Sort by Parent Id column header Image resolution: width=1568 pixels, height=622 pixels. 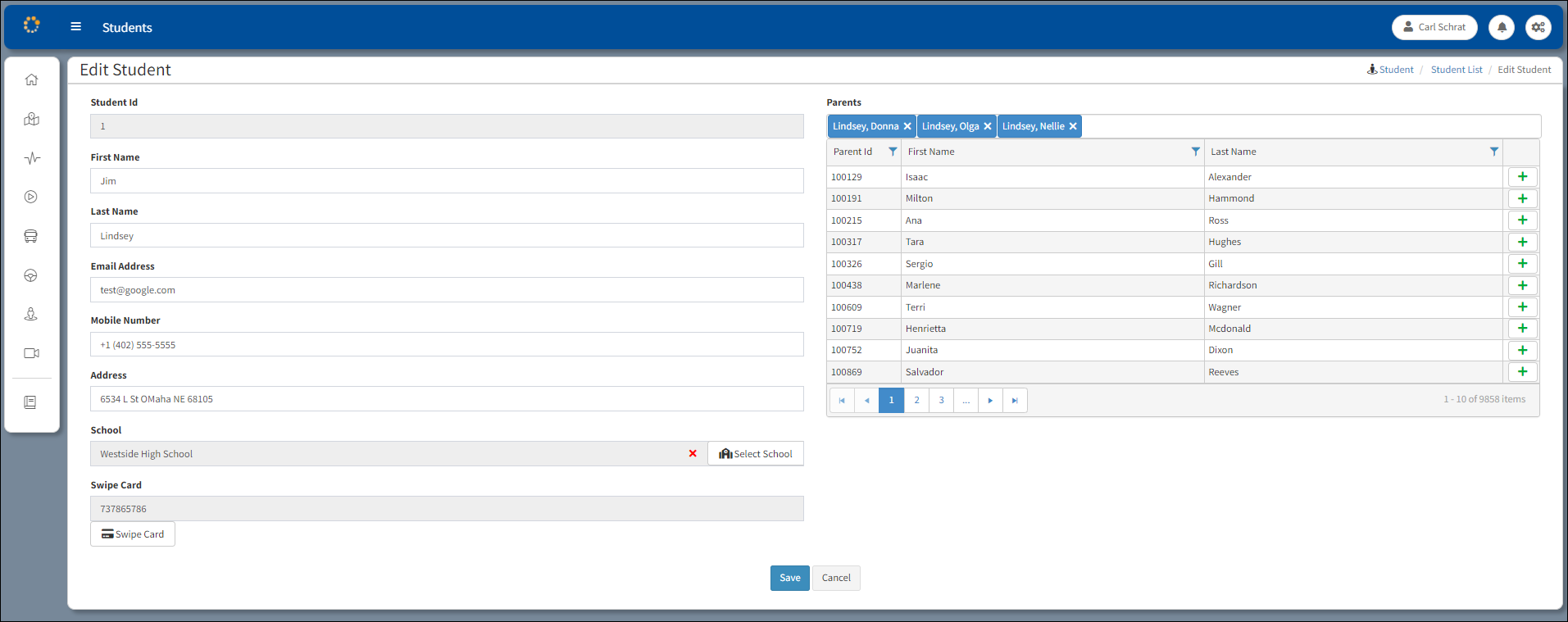coord(852,152)
